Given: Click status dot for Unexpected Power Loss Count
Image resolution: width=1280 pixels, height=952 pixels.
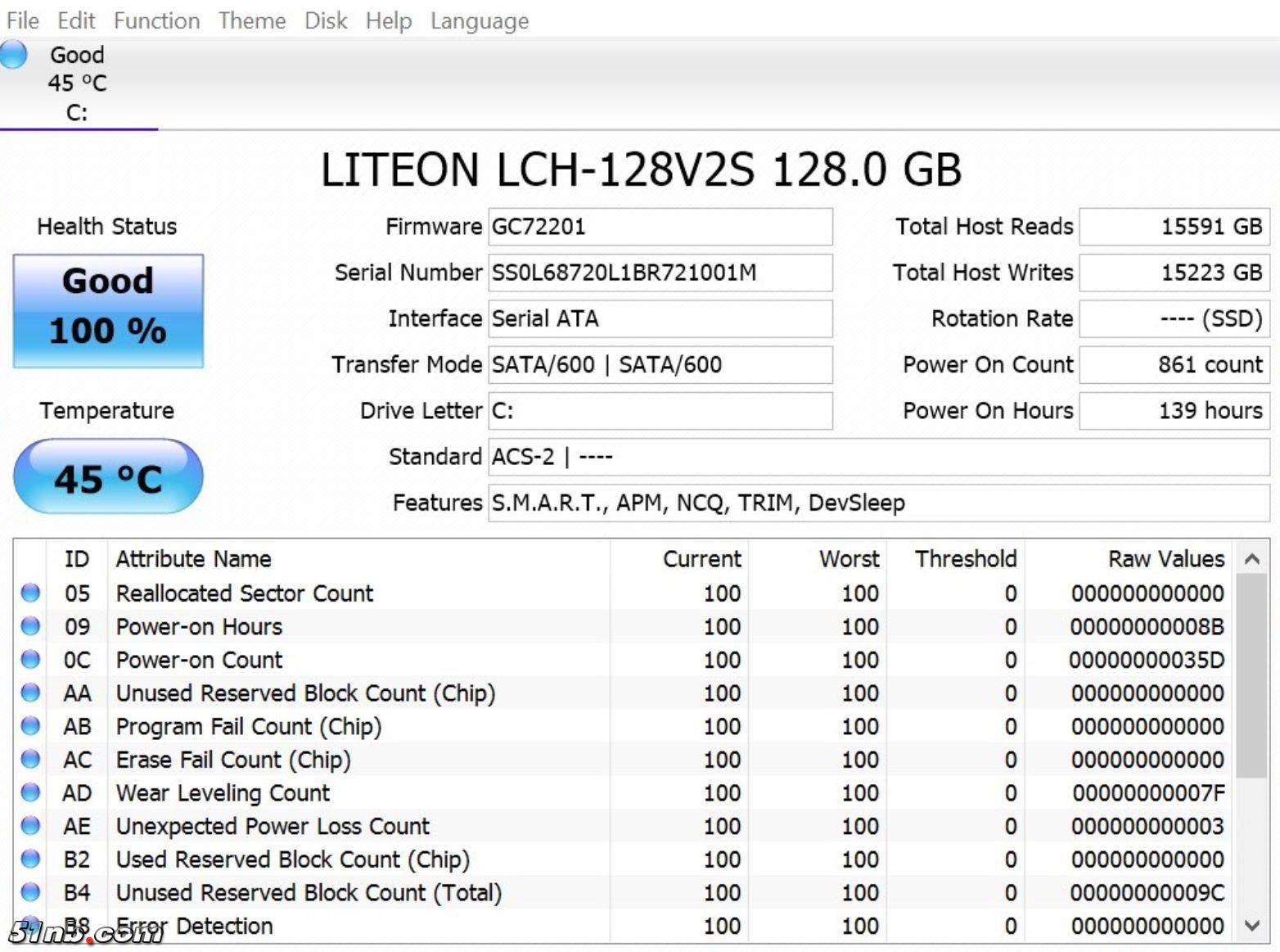Looking at the screenshot, I should click(x=30, y=826).
